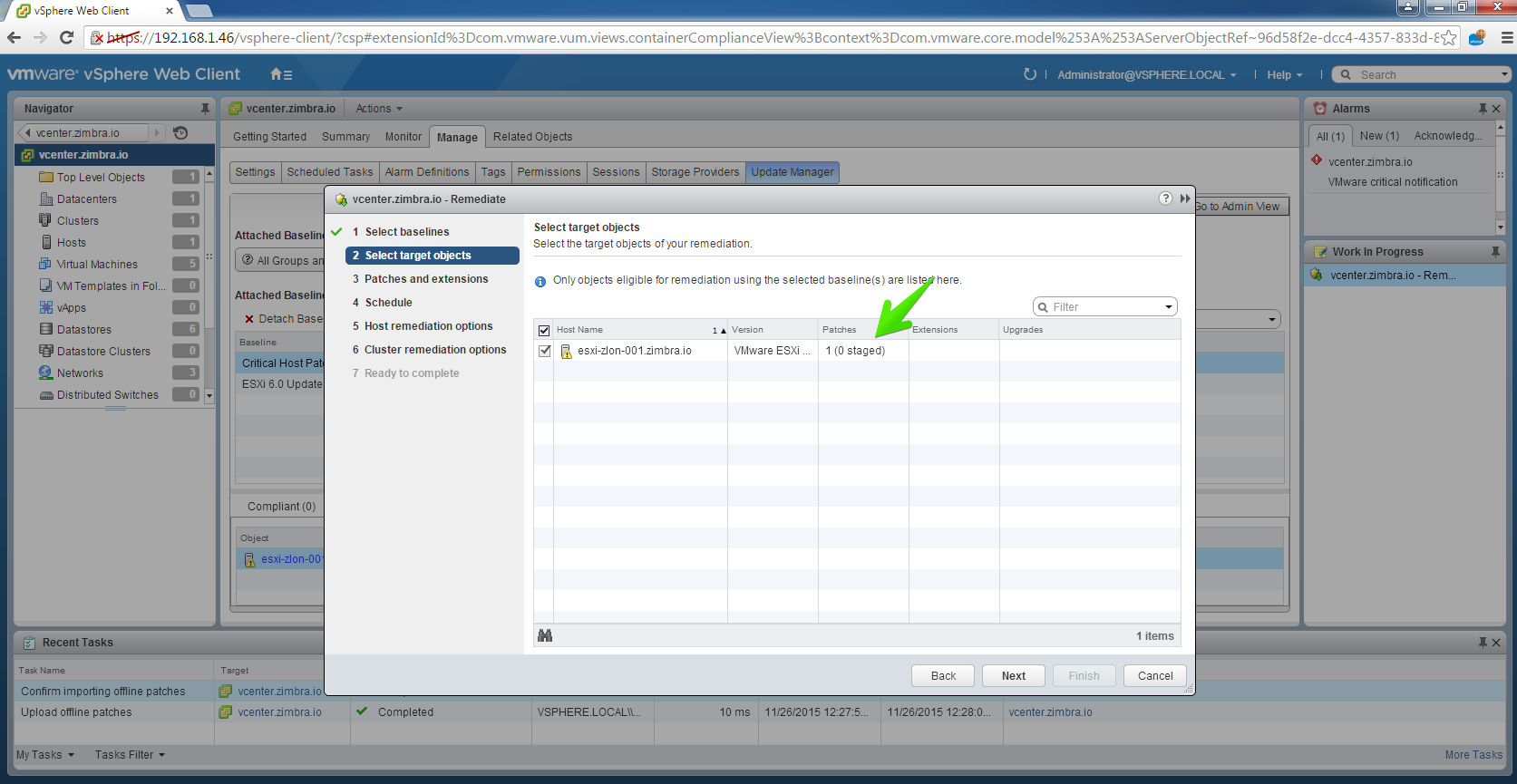Click the vApps inventory icon
This screenshot has width=1517, height=784.
(x=46, y=307)
